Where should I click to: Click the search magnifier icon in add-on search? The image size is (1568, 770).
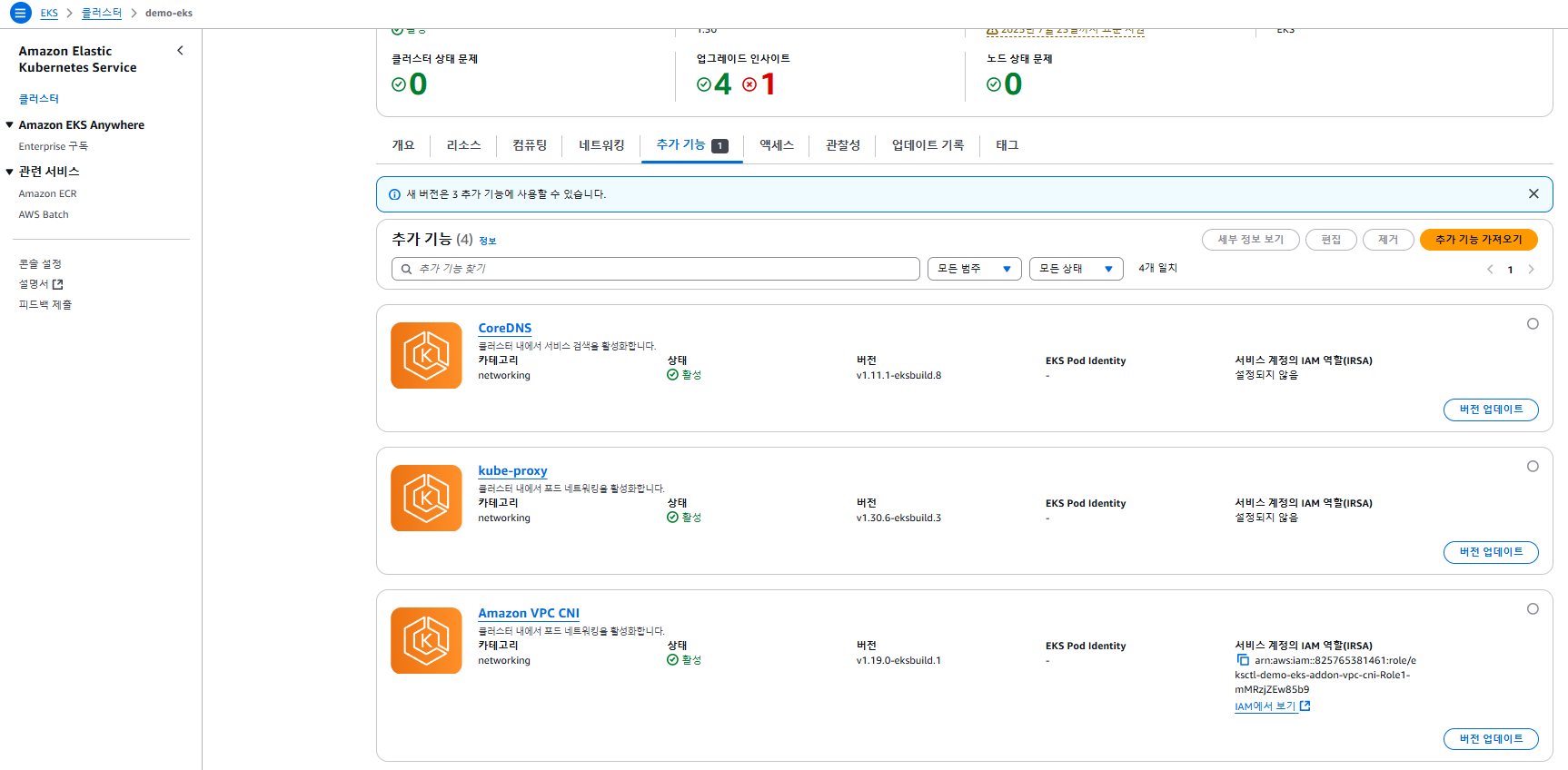(x=407, y=269)
